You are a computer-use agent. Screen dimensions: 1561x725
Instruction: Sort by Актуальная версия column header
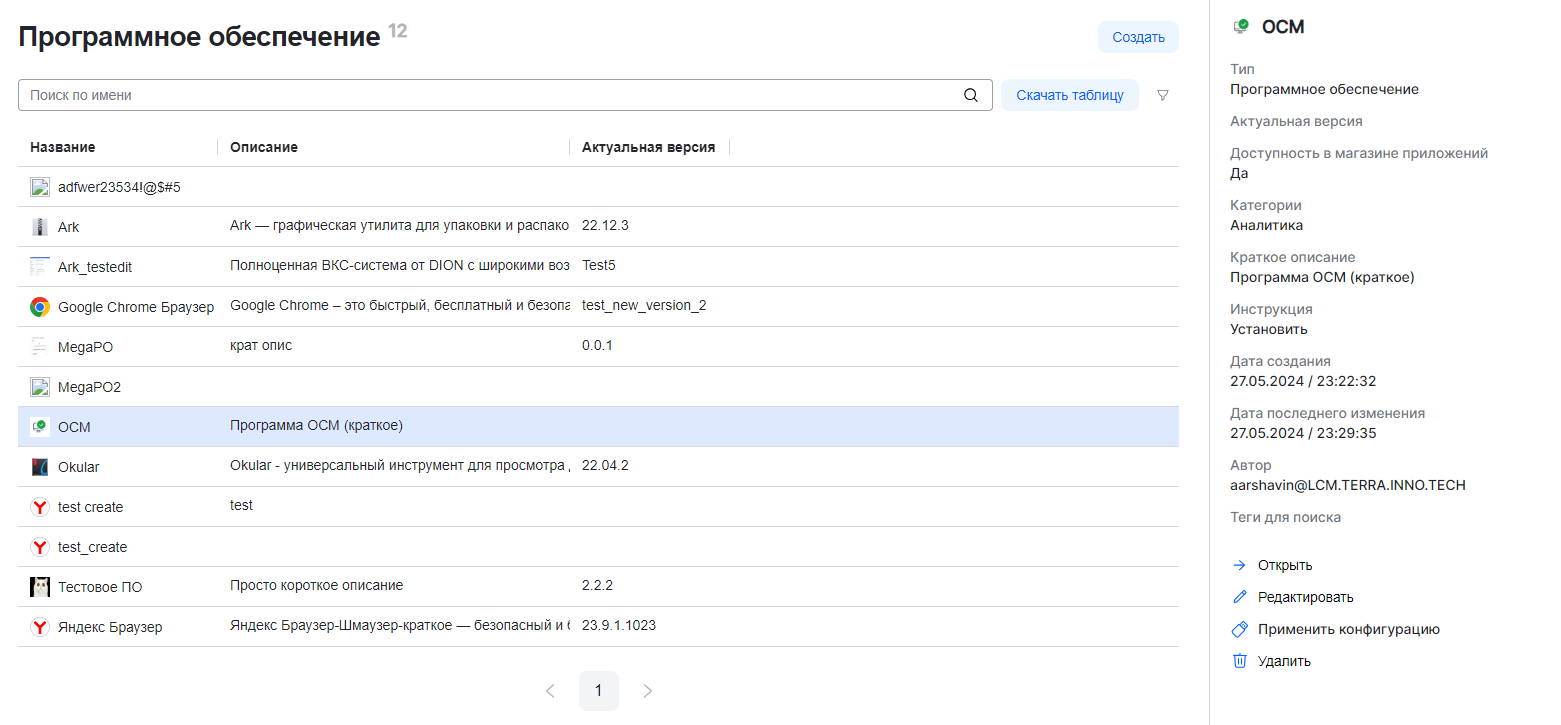tap(648, 147)
